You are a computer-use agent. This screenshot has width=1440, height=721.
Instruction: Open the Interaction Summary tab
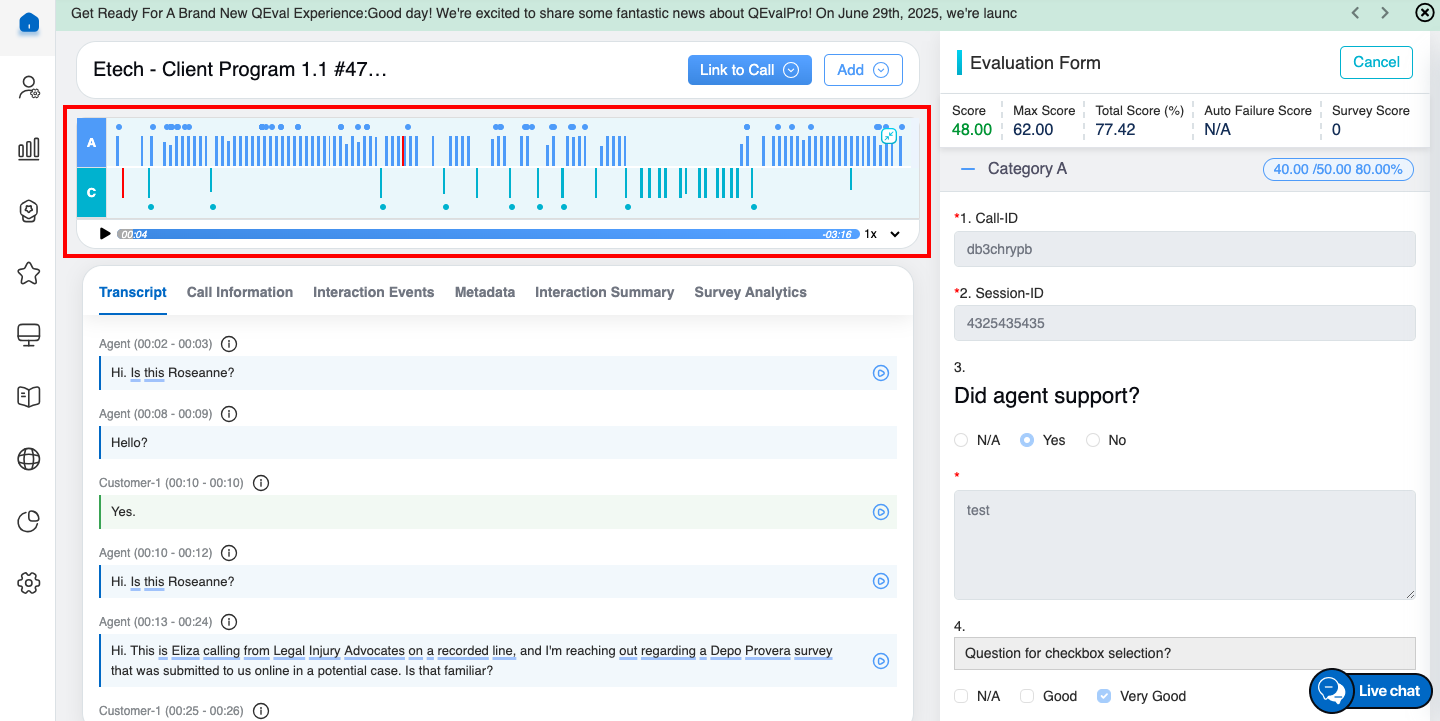click(x=604, y=292)
